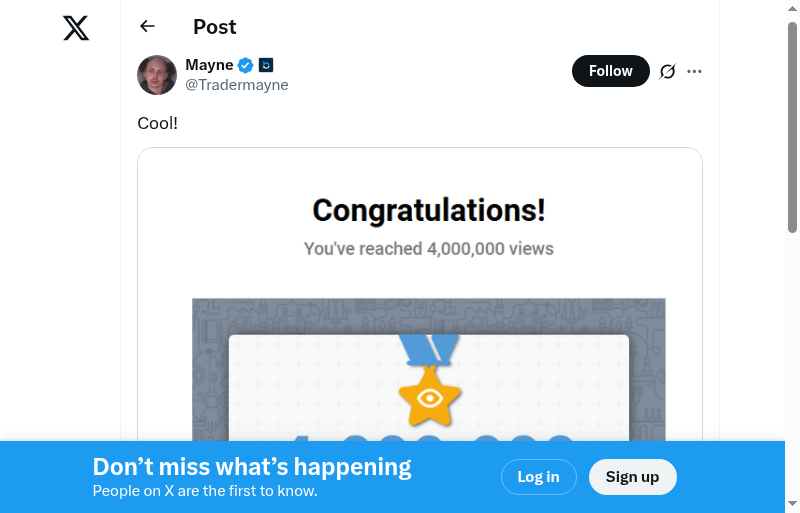The image size is (800, 513).
Task: Click the X logo home icon
Action: pos(76,28)
